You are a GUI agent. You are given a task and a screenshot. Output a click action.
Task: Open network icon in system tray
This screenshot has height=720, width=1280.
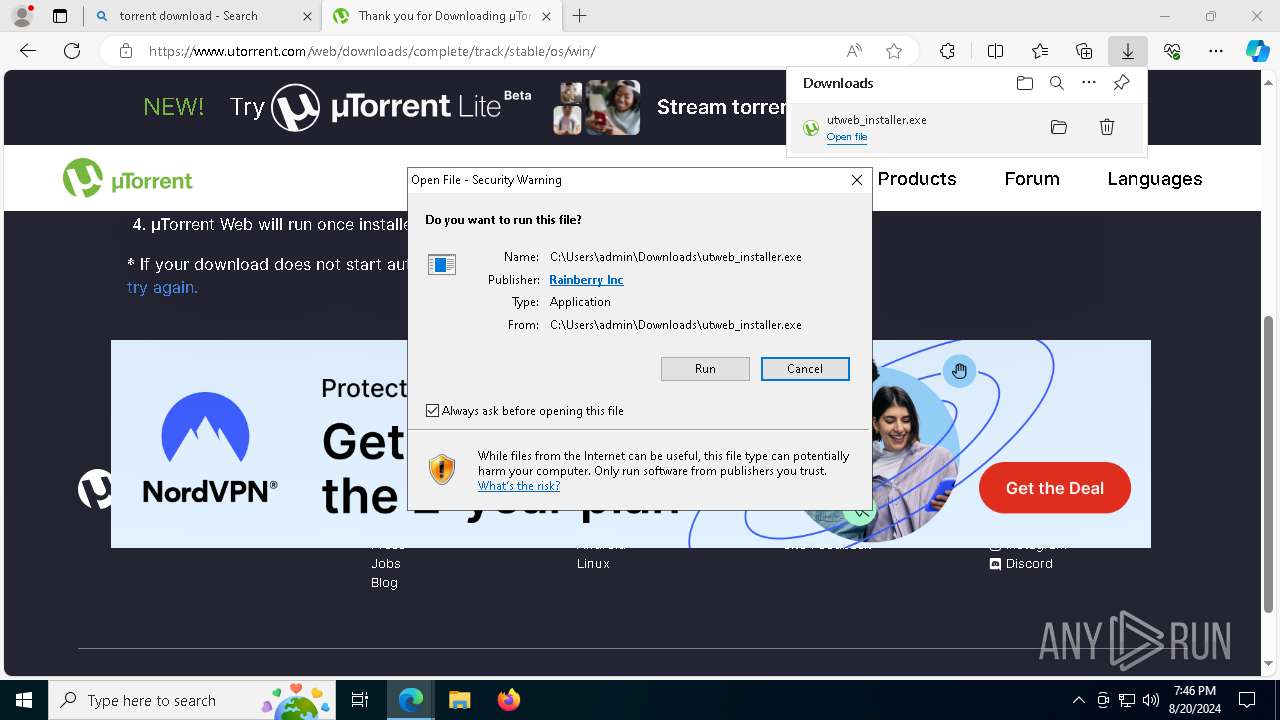[1127, 700]
